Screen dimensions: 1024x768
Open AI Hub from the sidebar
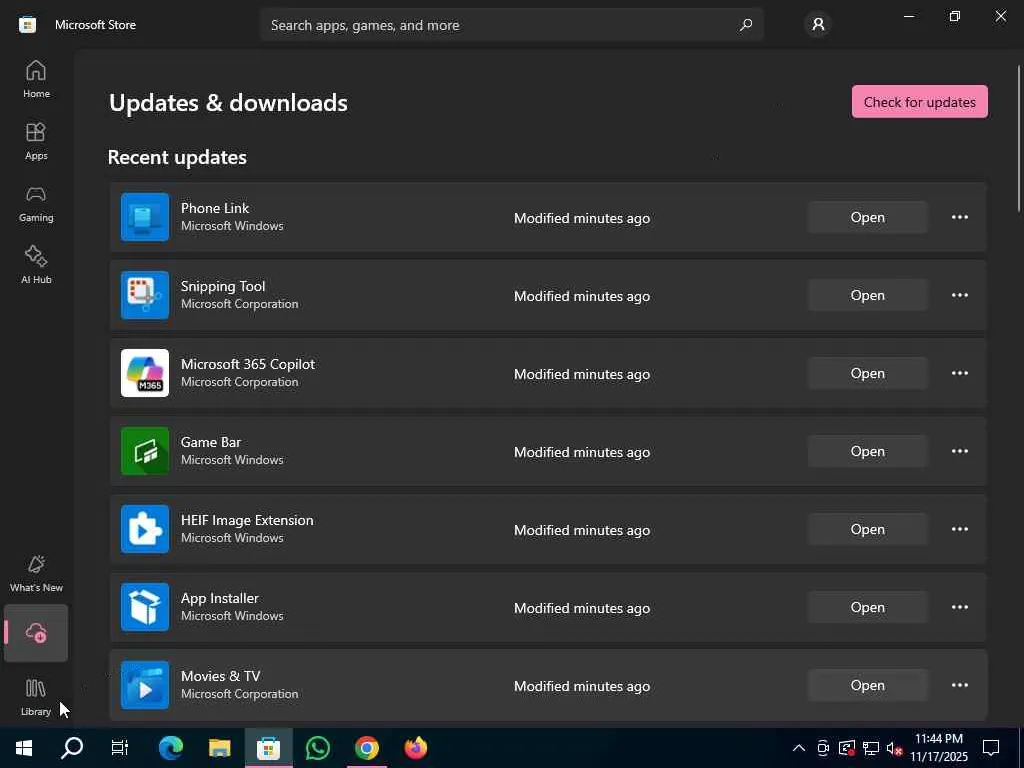tap(36, 265)
